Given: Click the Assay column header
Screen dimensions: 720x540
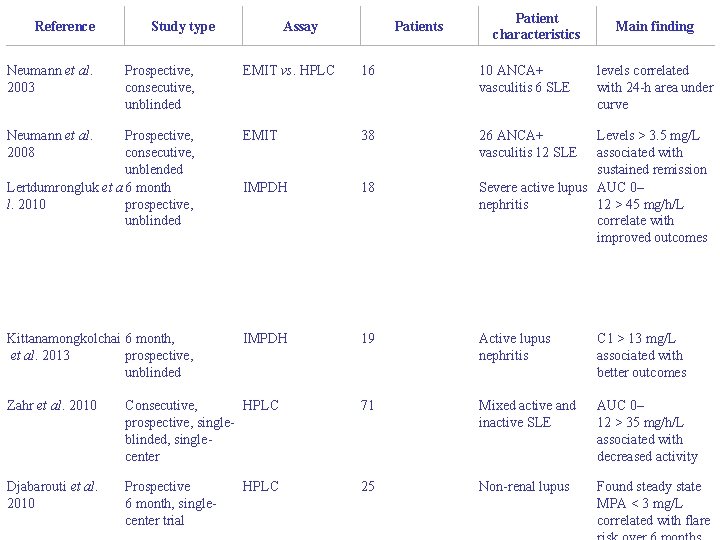Looking at the screenshot, I should click(x=300, y=27).
